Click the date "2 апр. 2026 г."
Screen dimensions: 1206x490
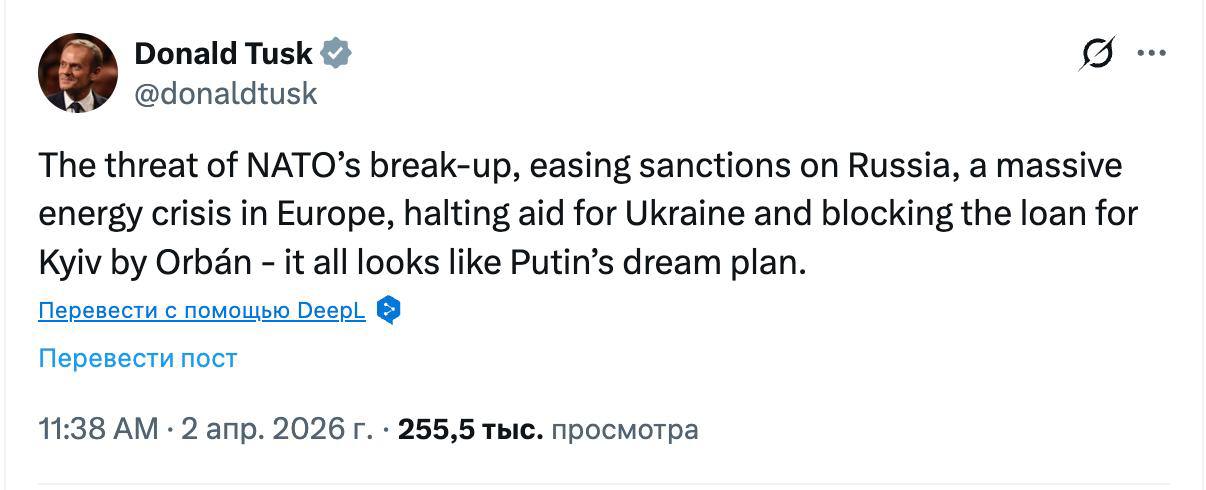coord(276,430)
